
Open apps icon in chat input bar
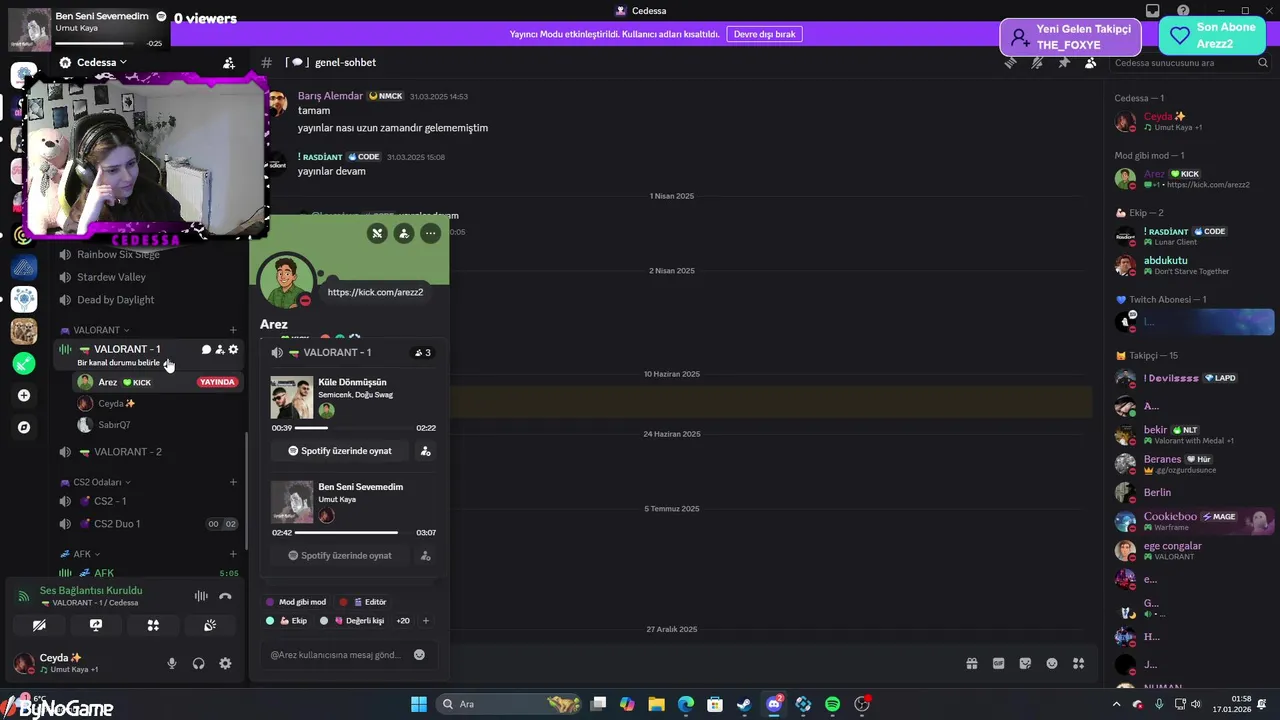pyautogui.click(x=1078, y=663)
